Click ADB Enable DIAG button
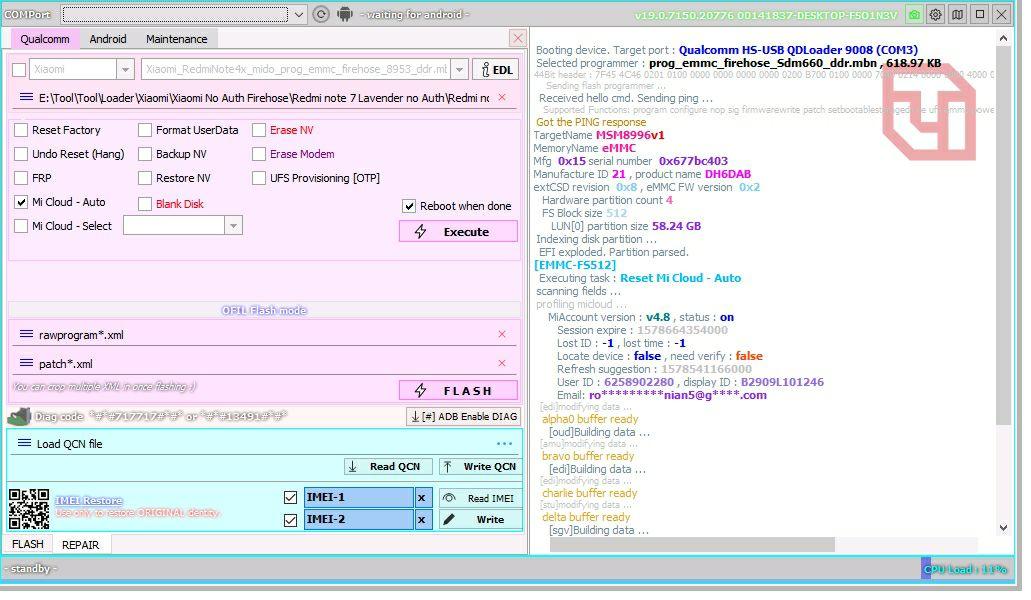Viewport: 1031px width, 600px height. tap(464, 417)
